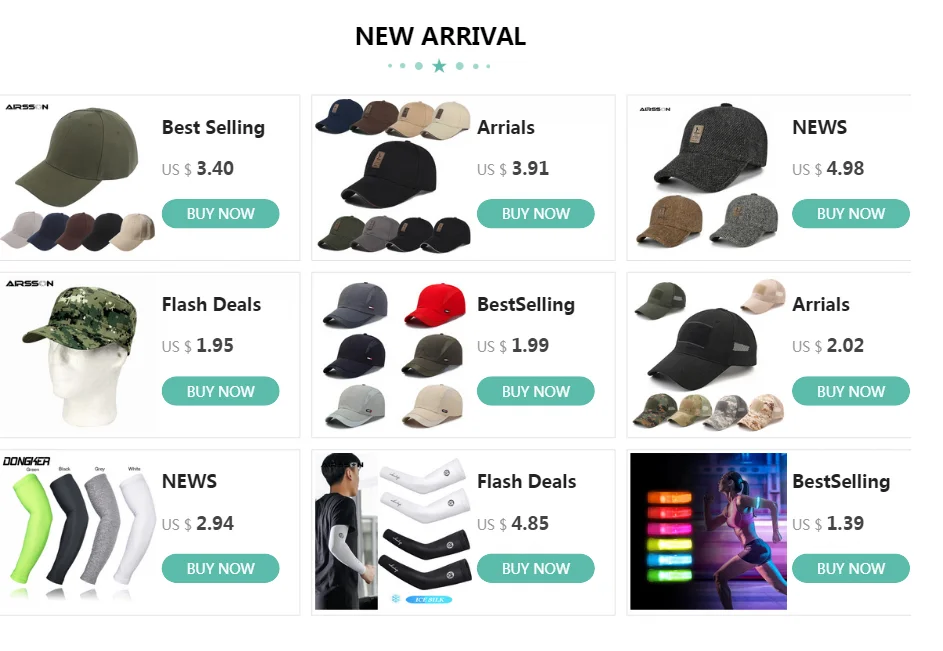Click BUY NOW for the $1.95 camo cap
This screenshot has height=651, width=943.
(x=220, y=391)
